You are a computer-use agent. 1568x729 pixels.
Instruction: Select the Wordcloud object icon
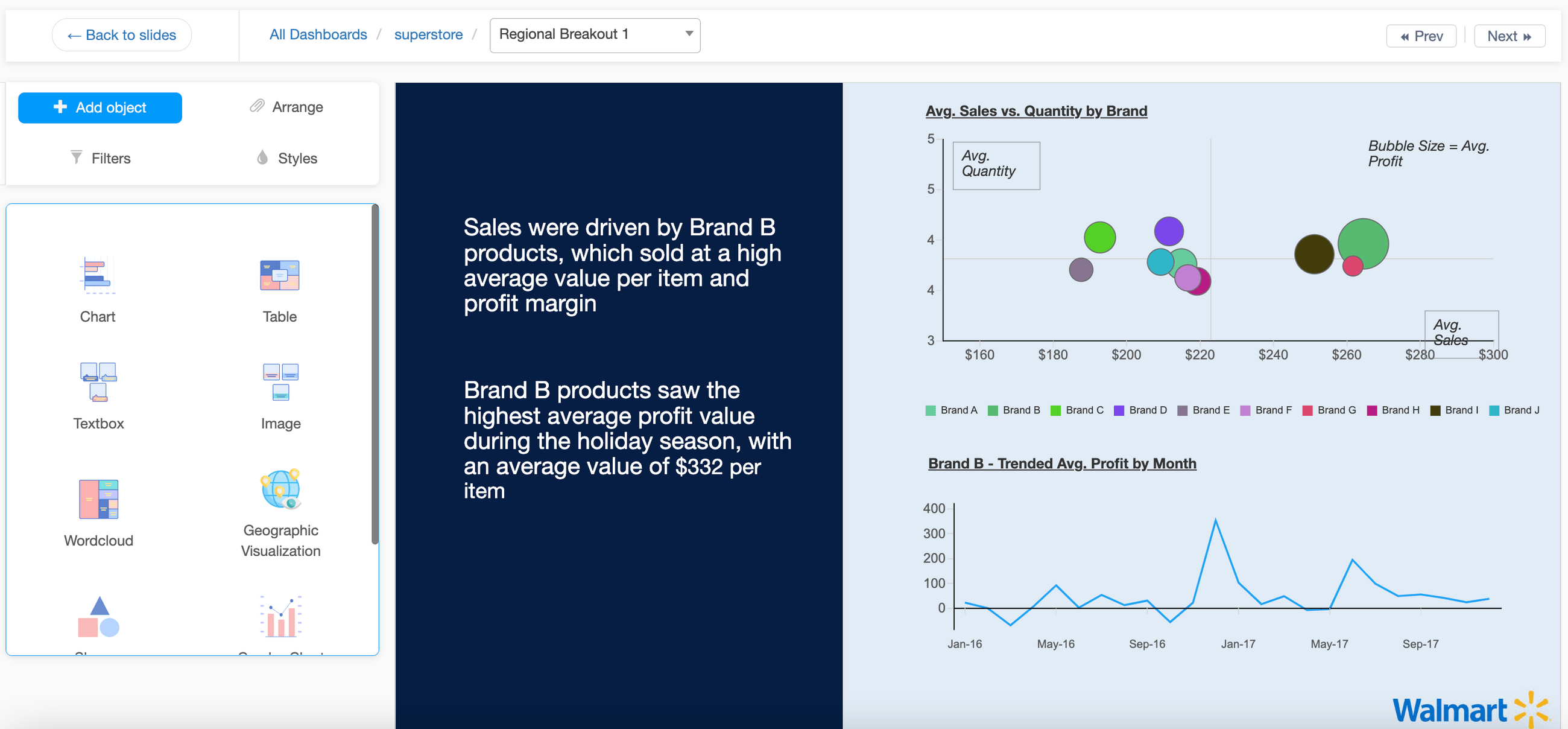(x=98, y=499)
